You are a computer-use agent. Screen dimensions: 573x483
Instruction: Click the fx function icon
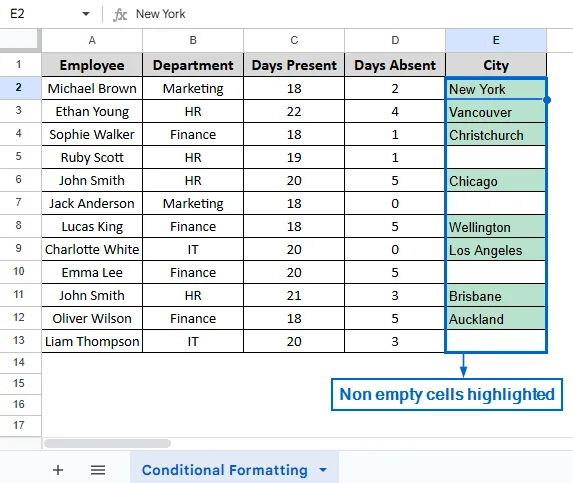(119, 15)
